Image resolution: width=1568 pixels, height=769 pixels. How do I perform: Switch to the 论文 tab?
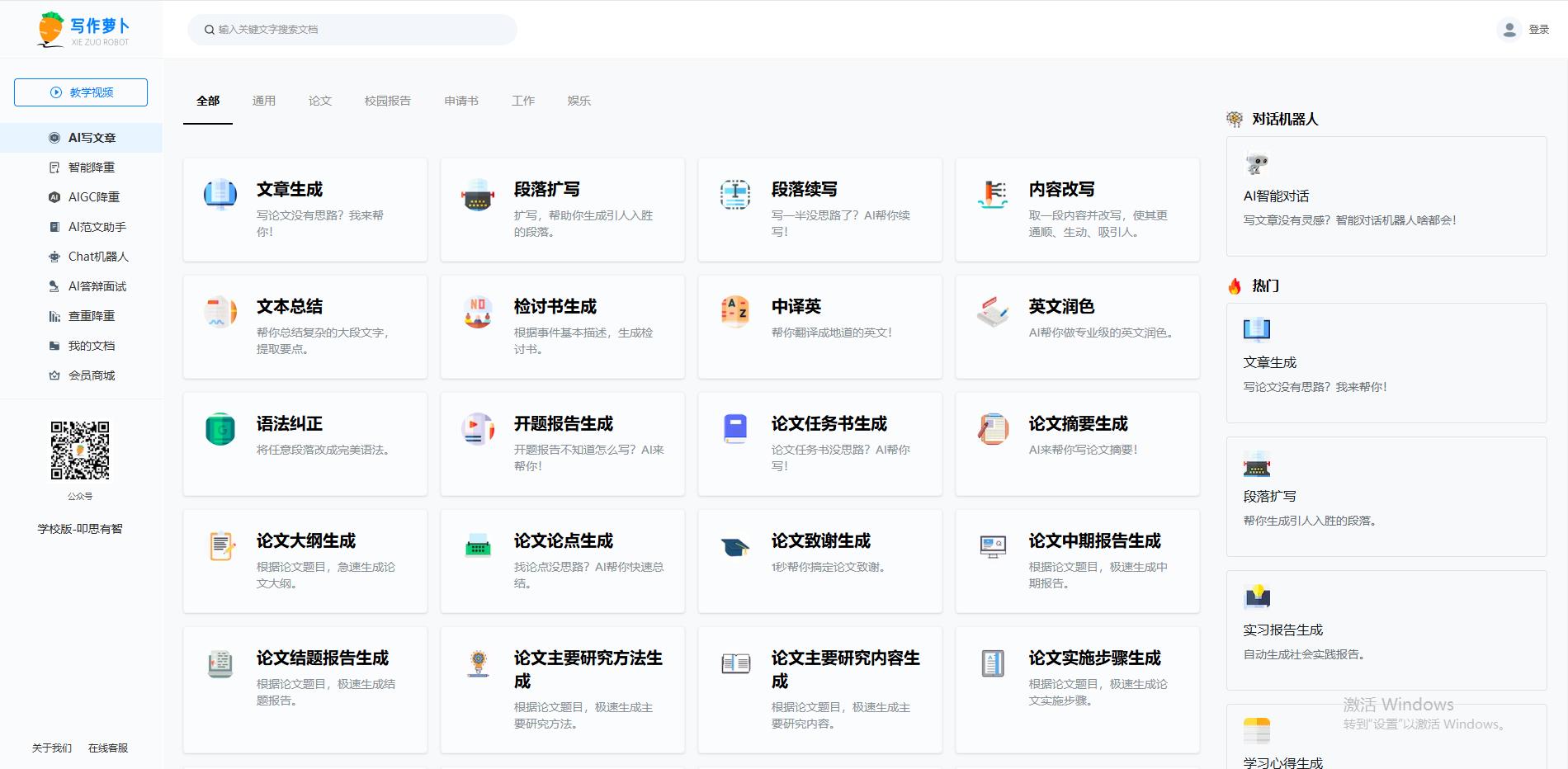(320, 101)
